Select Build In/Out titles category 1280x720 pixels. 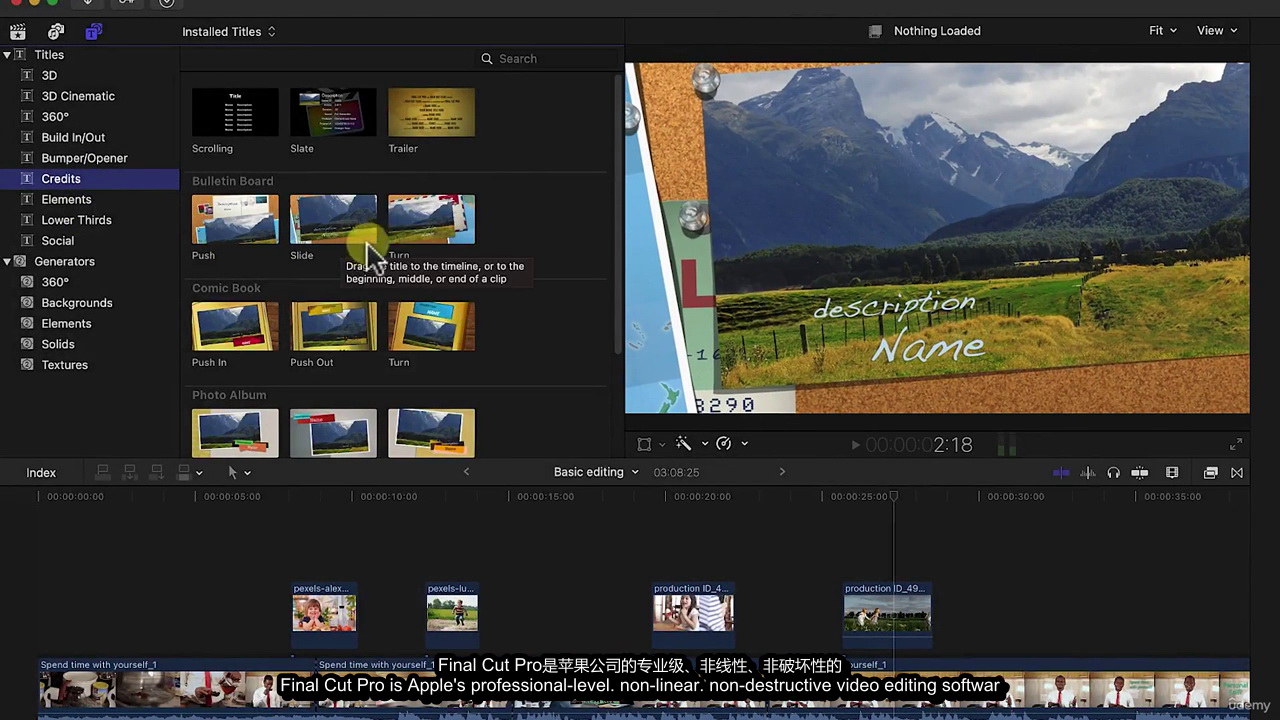pyautogui.click(x=73, y=137)
